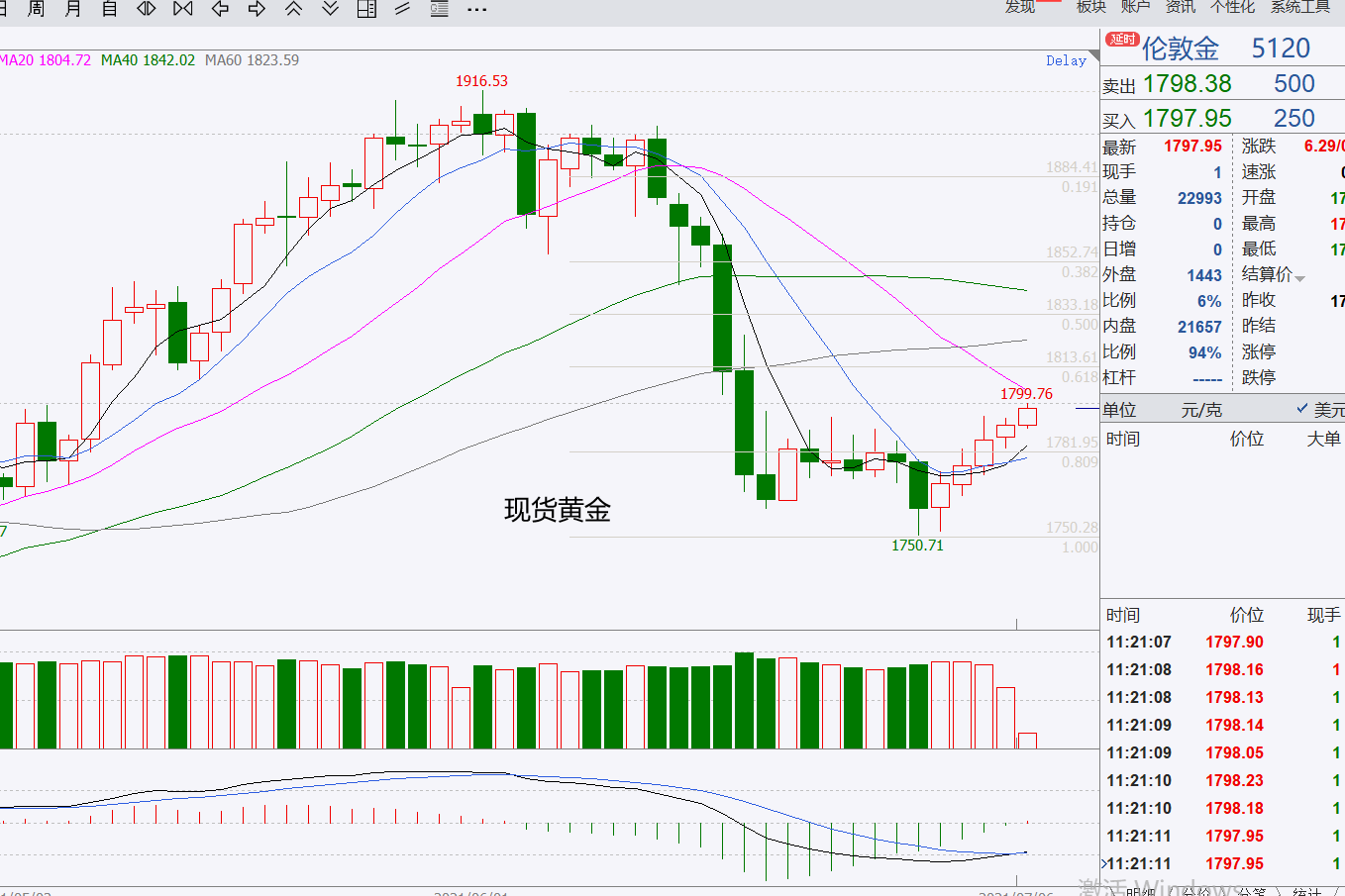The image size is (1345, 896).
Task: Open the 发现 menu
Action: pos(1020,7)
